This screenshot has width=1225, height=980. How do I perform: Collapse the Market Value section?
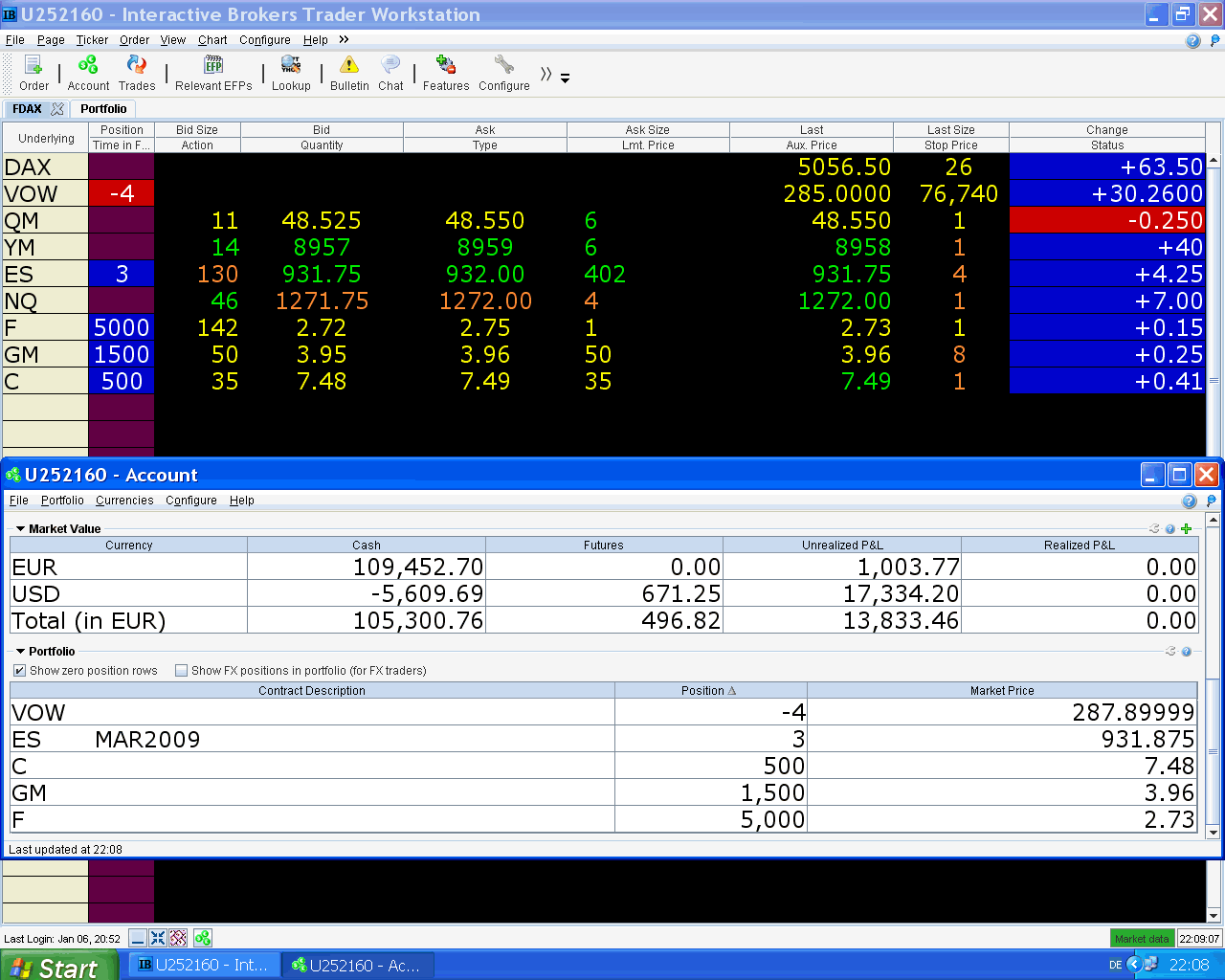[20, 528]
